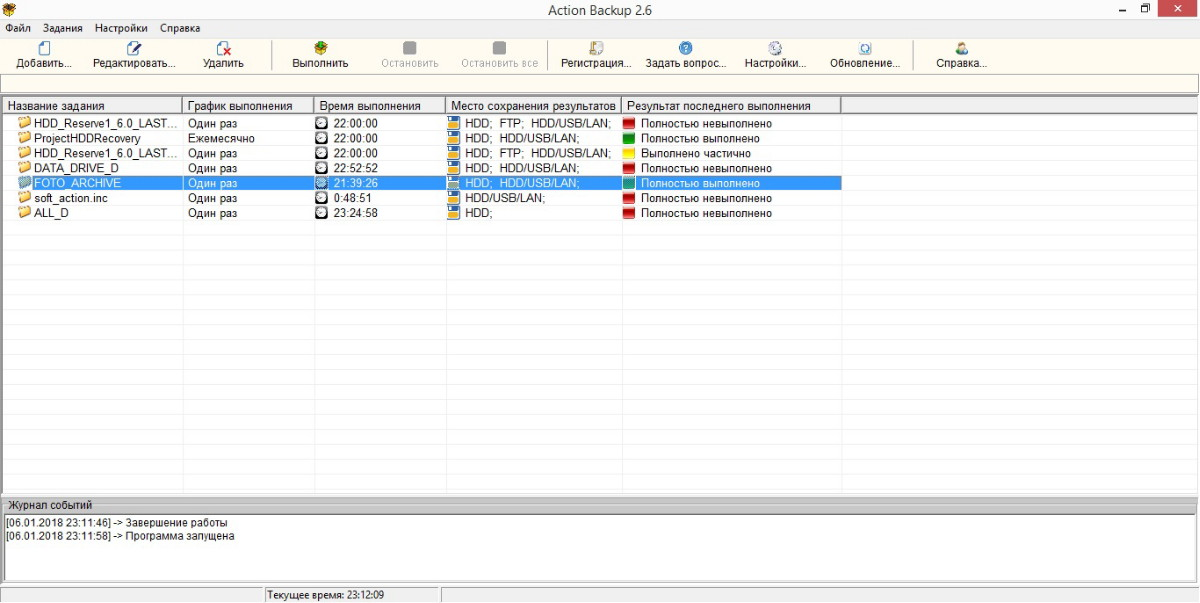This screenshot has width=1200, height=603.
Task: Sort by Название задания column header
Action: (92, 105)
